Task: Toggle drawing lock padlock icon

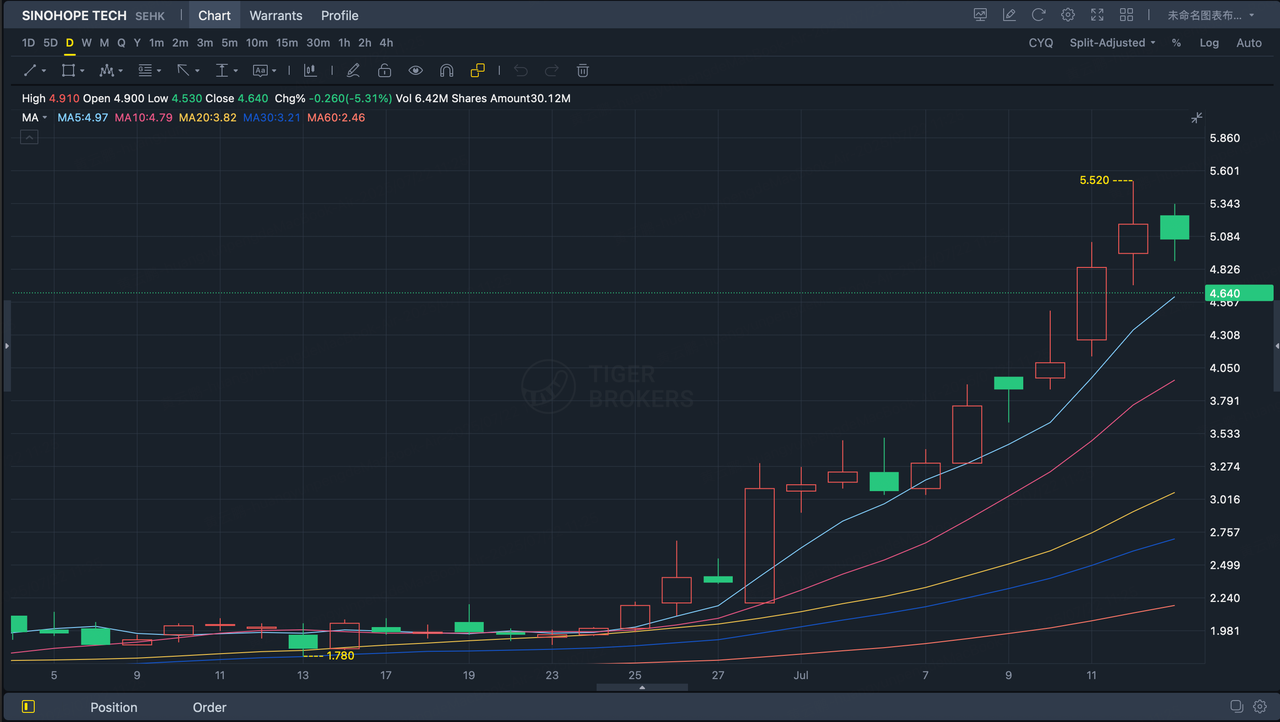Action: tap(384, 71)
